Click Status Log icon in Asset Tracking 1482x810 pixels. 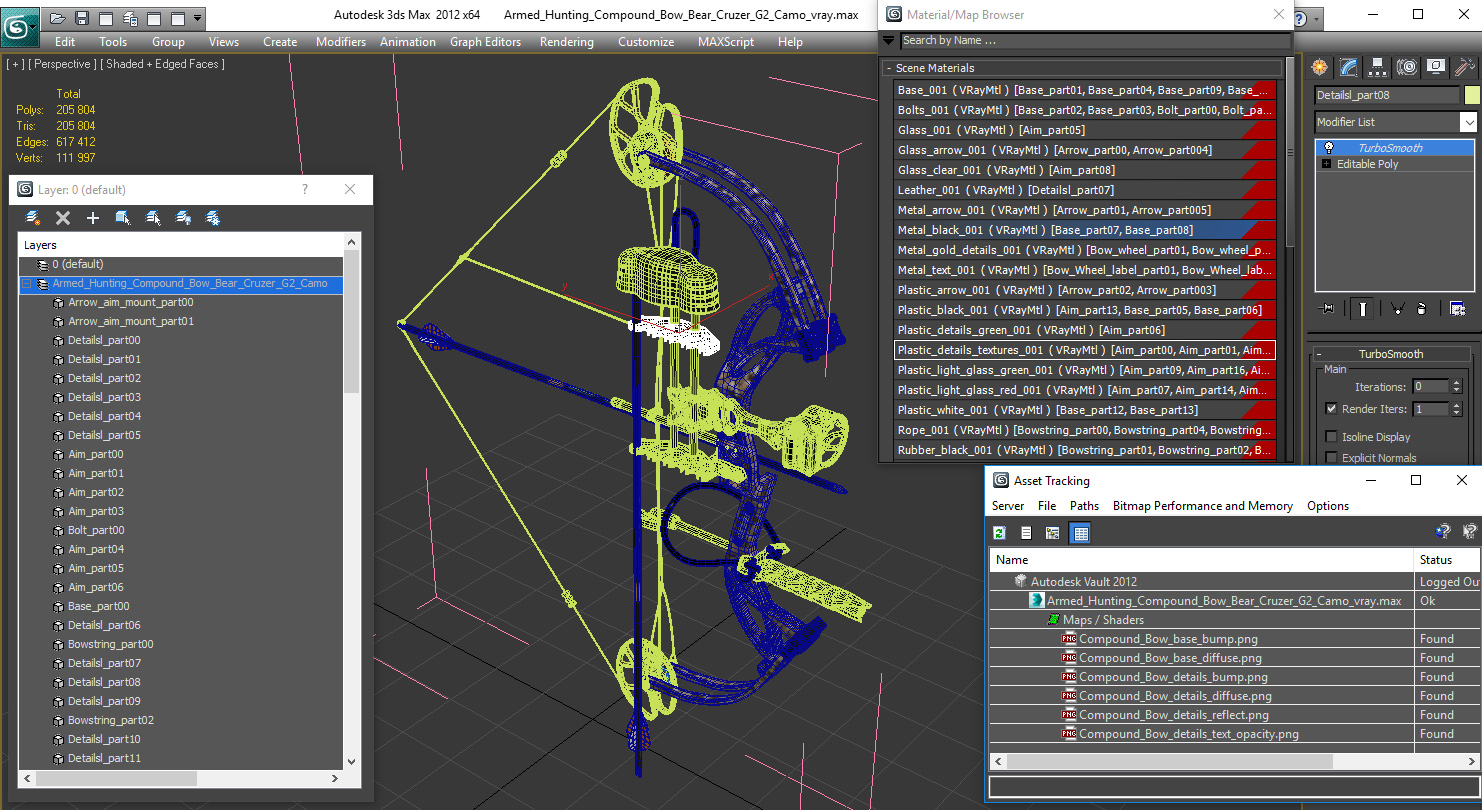1025,533
